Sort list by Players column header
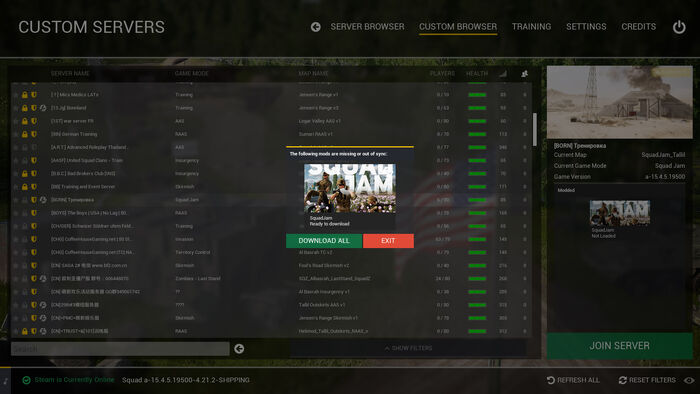 [x=442, y=74]
